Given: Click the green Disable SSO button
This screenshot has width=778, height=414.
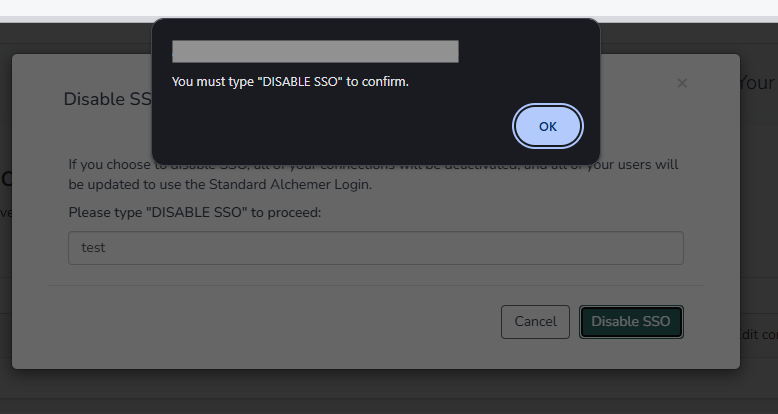Looking at the screenshot, I should pos(631,322).
